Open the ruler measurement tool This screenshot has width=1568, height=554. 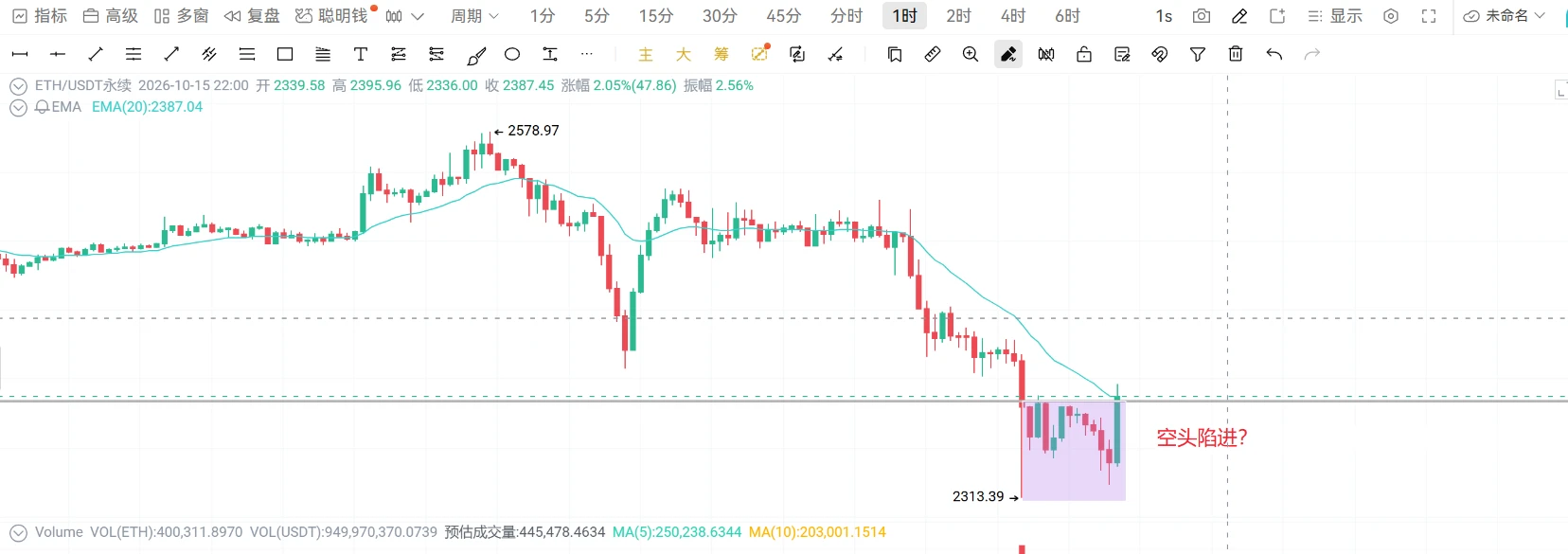pos(933,54)
